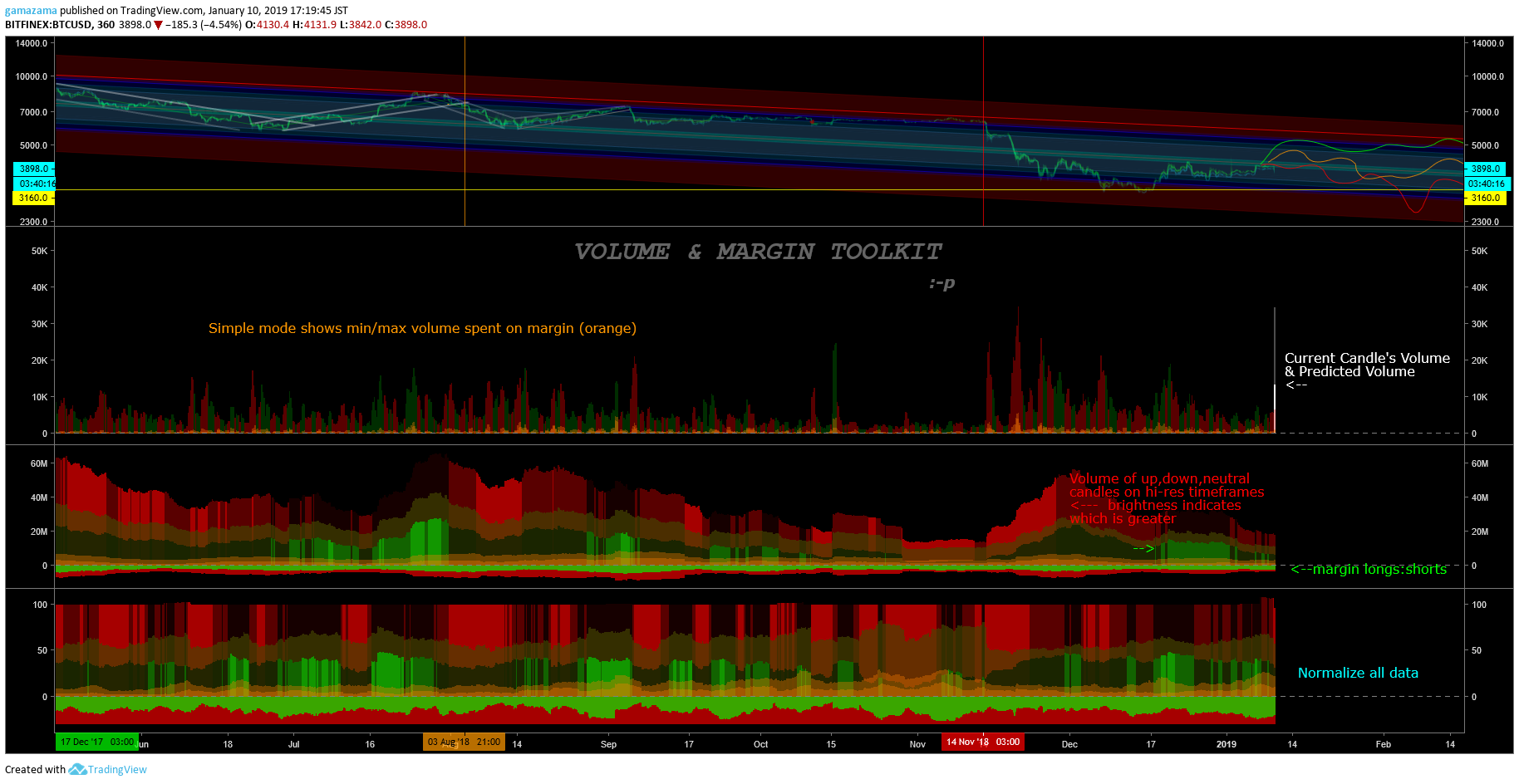Click the H:4131.9 high price value
This screenshot has height=784, width=1519.
314,25
